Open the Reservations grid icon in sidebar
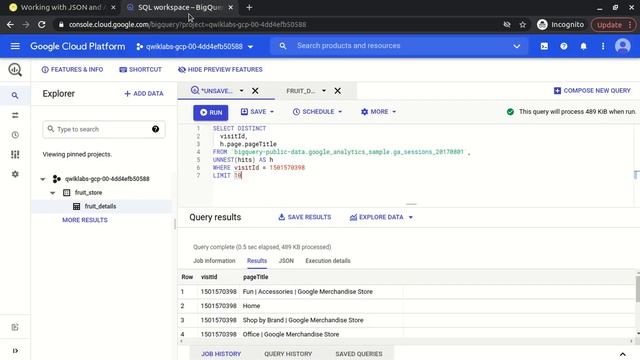This screenshot has height=360, width=640. (15, 154)
